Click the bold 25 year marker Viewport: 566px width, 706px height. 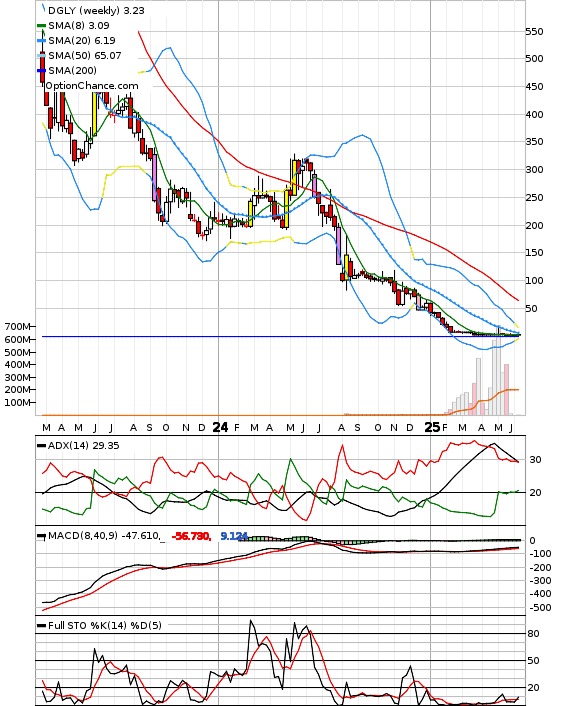[433, 427]
